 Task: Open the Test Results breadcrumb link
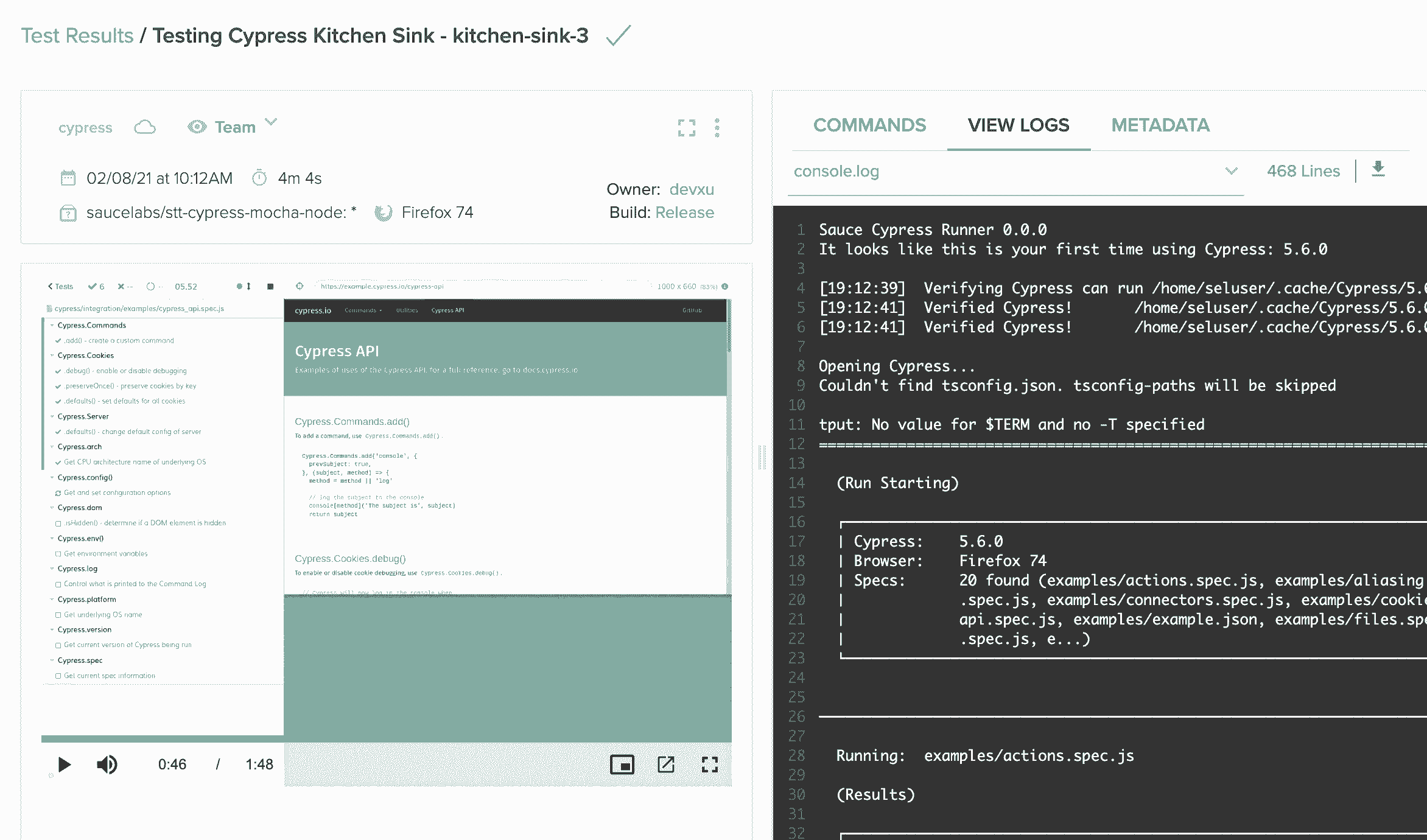(77, 36)
